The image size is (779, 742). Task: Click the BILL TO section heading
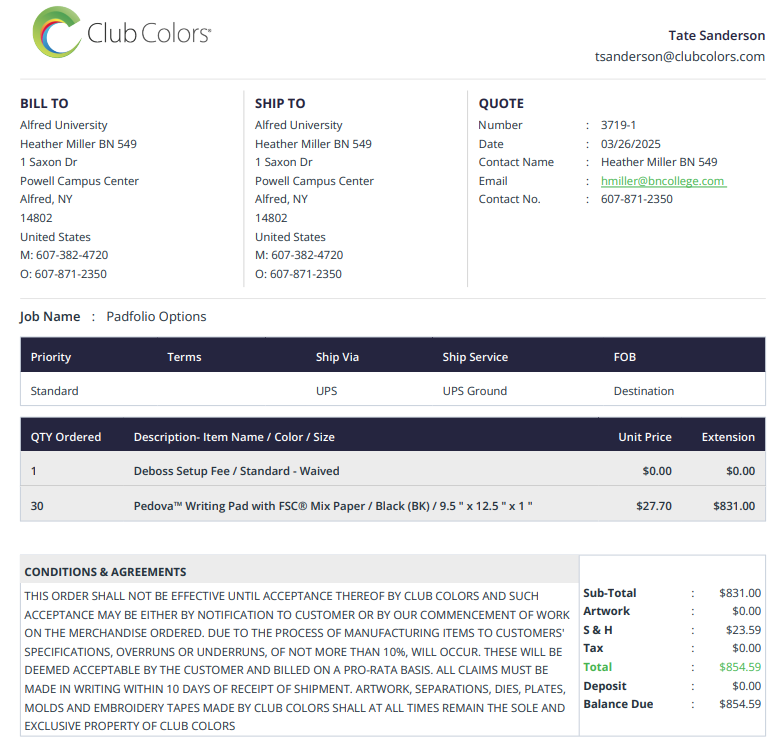[x=44, y=103]
